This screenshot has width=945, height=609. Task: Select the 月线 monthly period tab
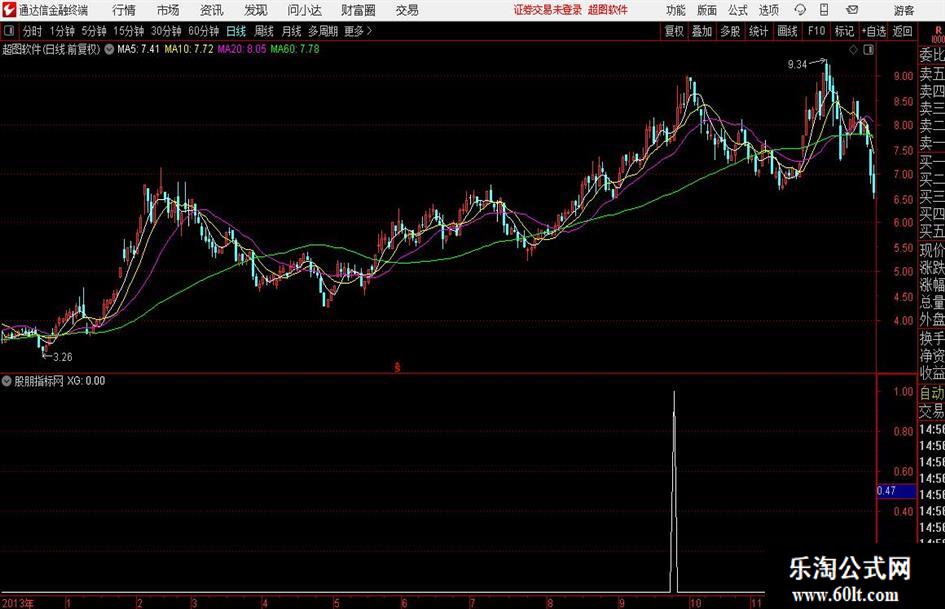[x=291, y=31]
